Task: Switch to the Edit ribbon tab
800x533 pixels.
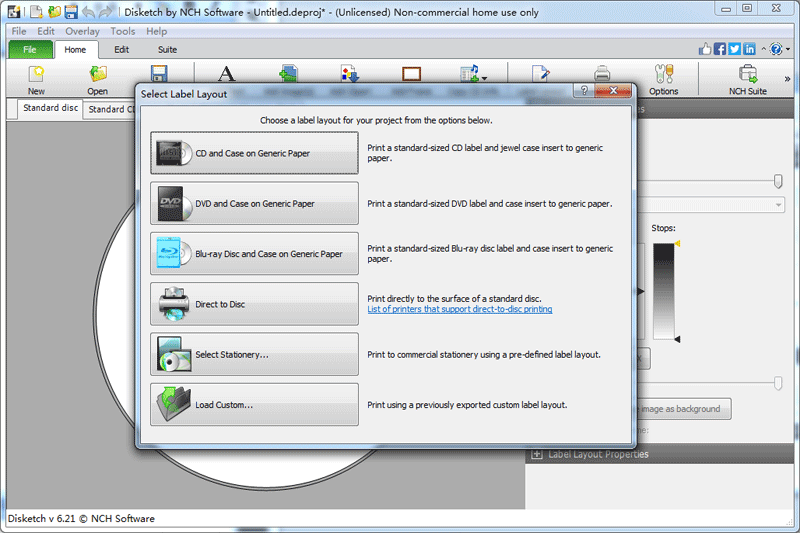Action: [121, 49]
